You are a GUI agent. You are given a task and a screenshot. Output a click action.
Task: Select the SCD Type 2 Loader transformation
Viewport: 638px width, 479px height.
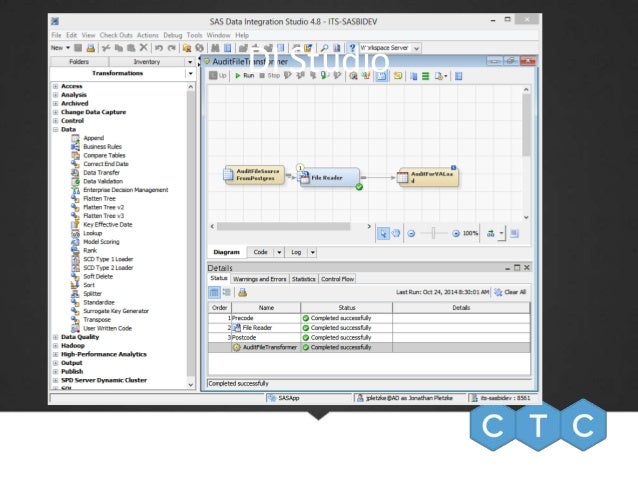(108, 268)
